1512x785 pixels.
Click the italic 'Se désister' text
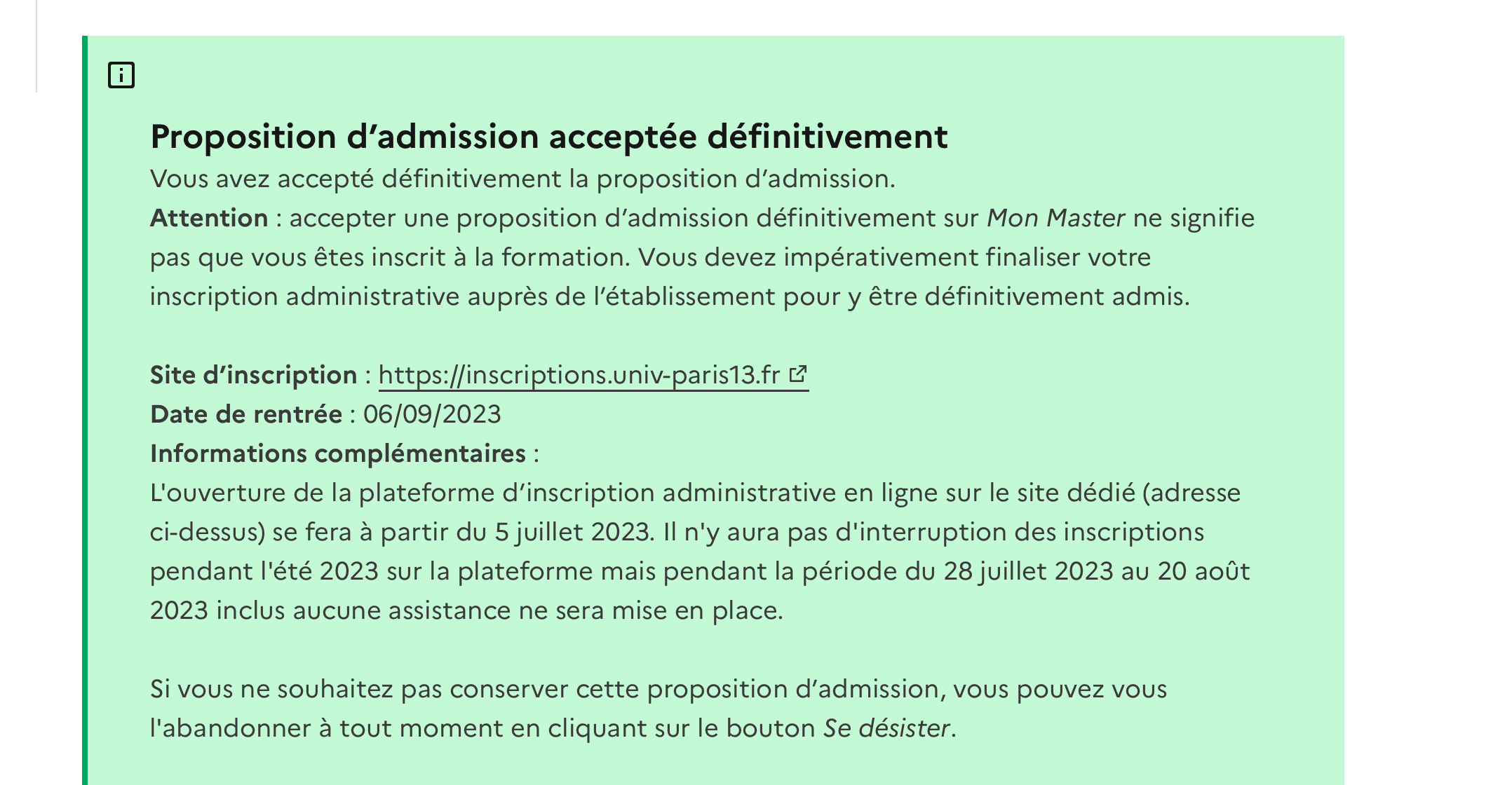pyautogui.click(x=887, y=728)
